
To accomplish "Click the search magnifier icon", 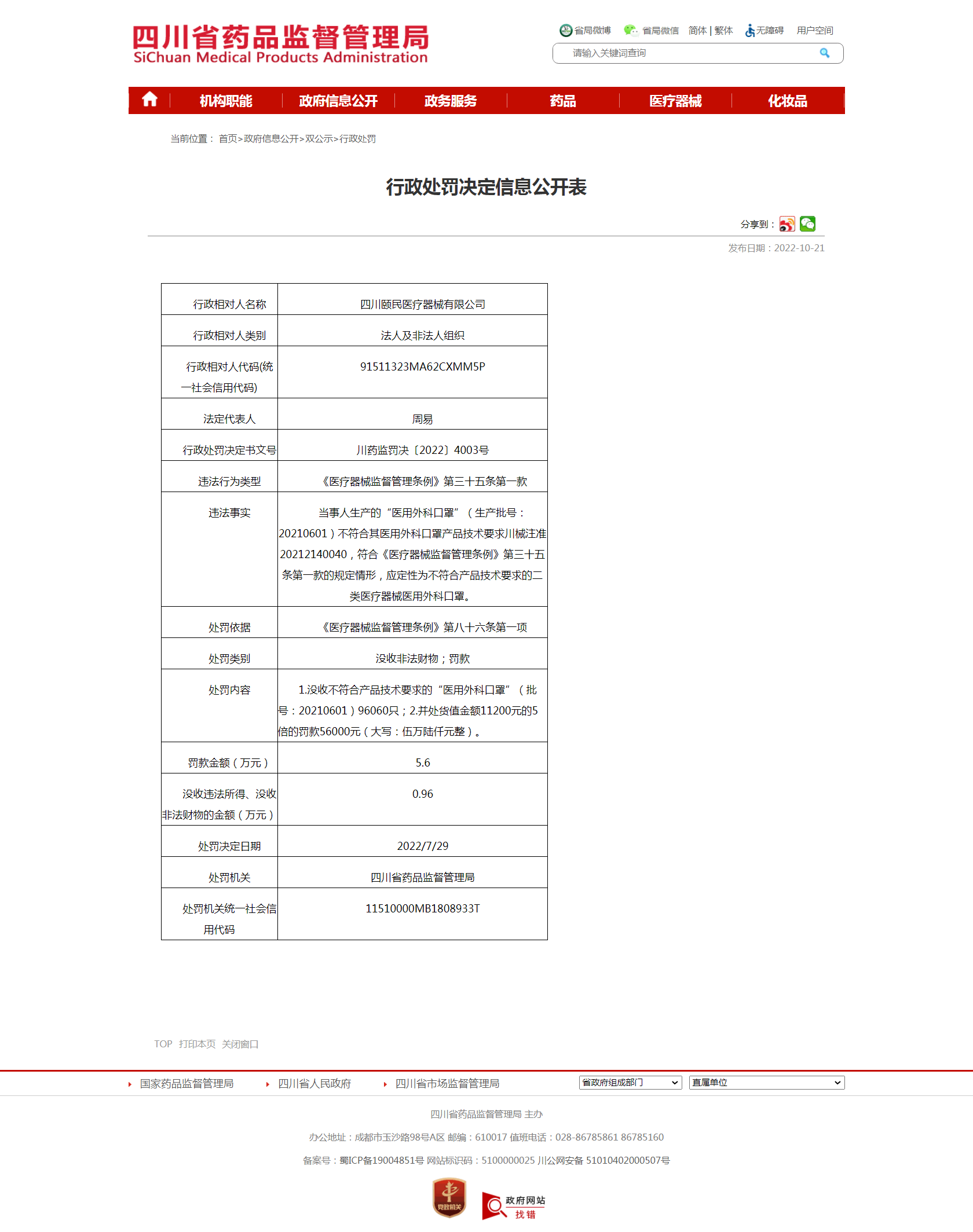I will pyautogui.click(x=825, y=53).
